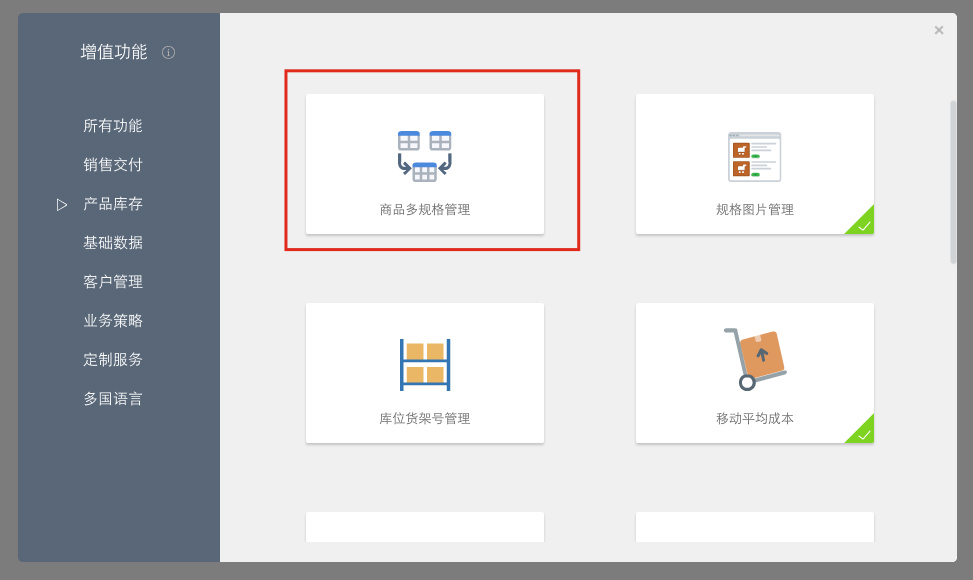Click the 增值功能 panel title

point(114,52)
